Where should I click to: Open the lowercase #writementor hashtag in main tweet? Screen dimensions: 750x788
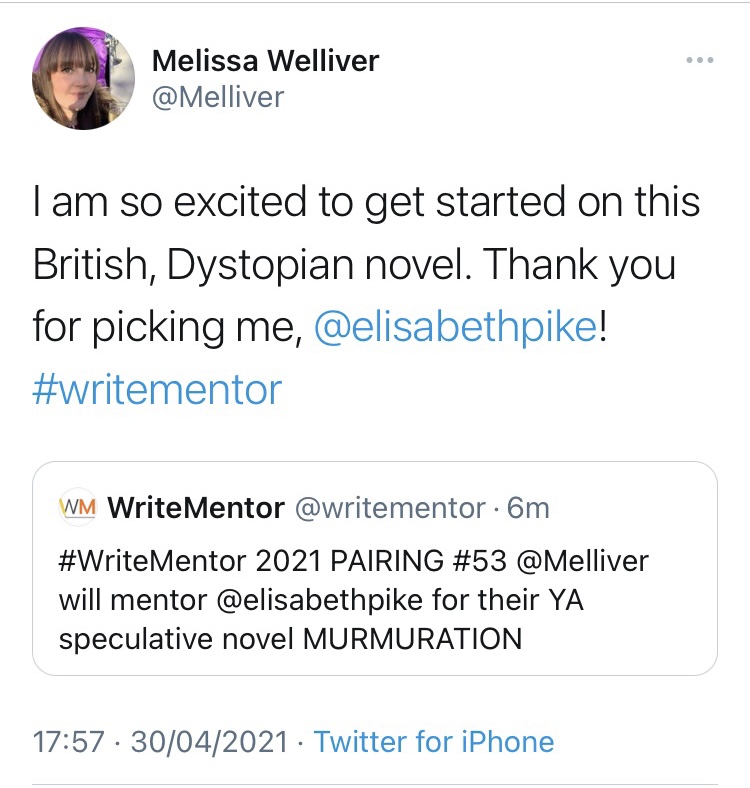(158, 390)
